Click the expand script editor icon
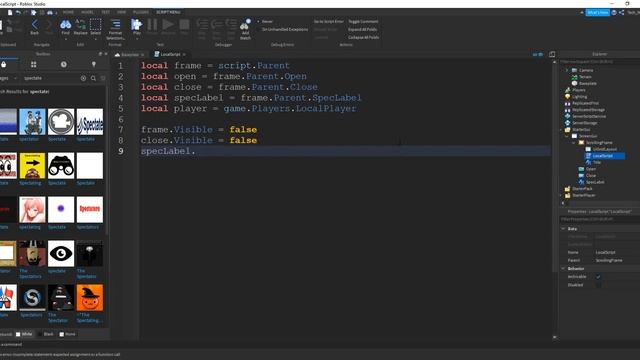Screen dimensions: 640x360 click(x=552, y=54)
